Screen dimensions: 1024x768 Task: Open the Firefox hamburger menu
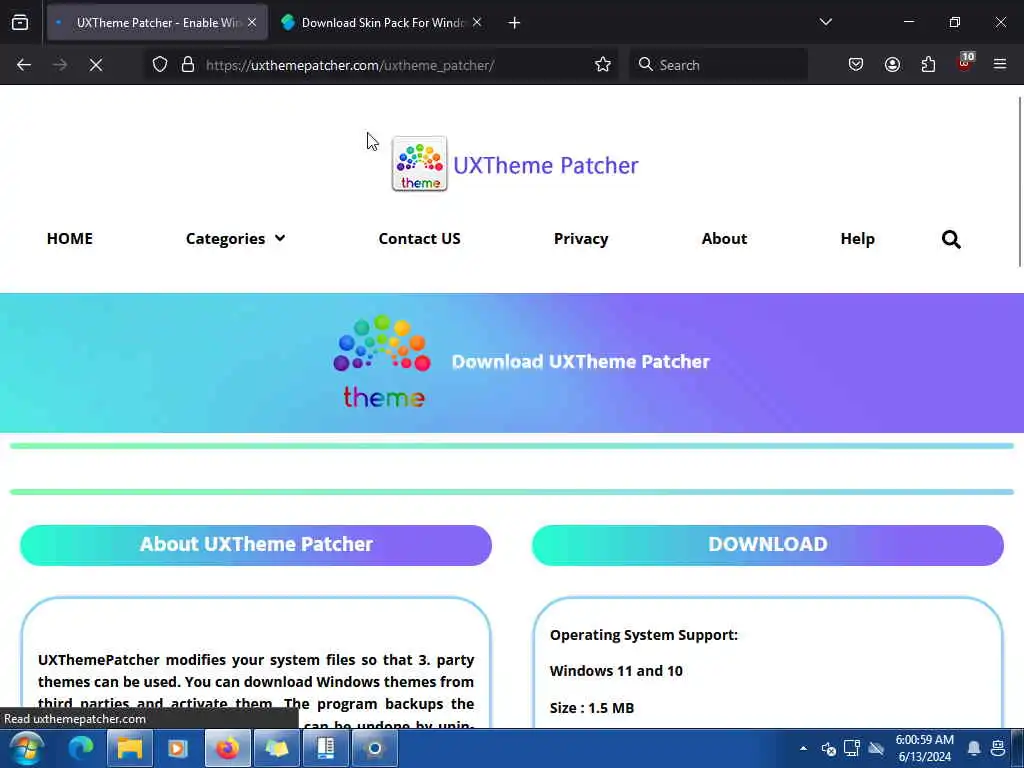point(1000,65)
